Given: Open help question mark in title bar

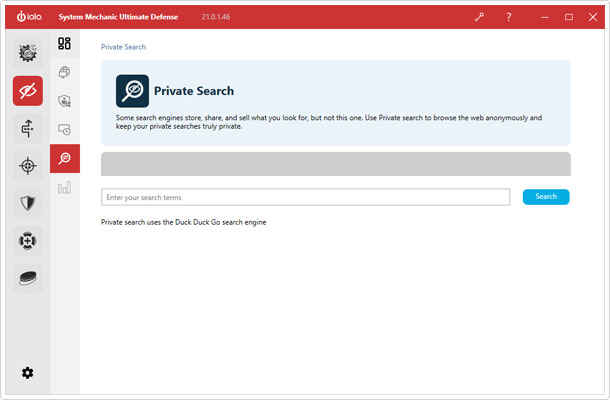Looking at the screenshot, I should (508, 17).
